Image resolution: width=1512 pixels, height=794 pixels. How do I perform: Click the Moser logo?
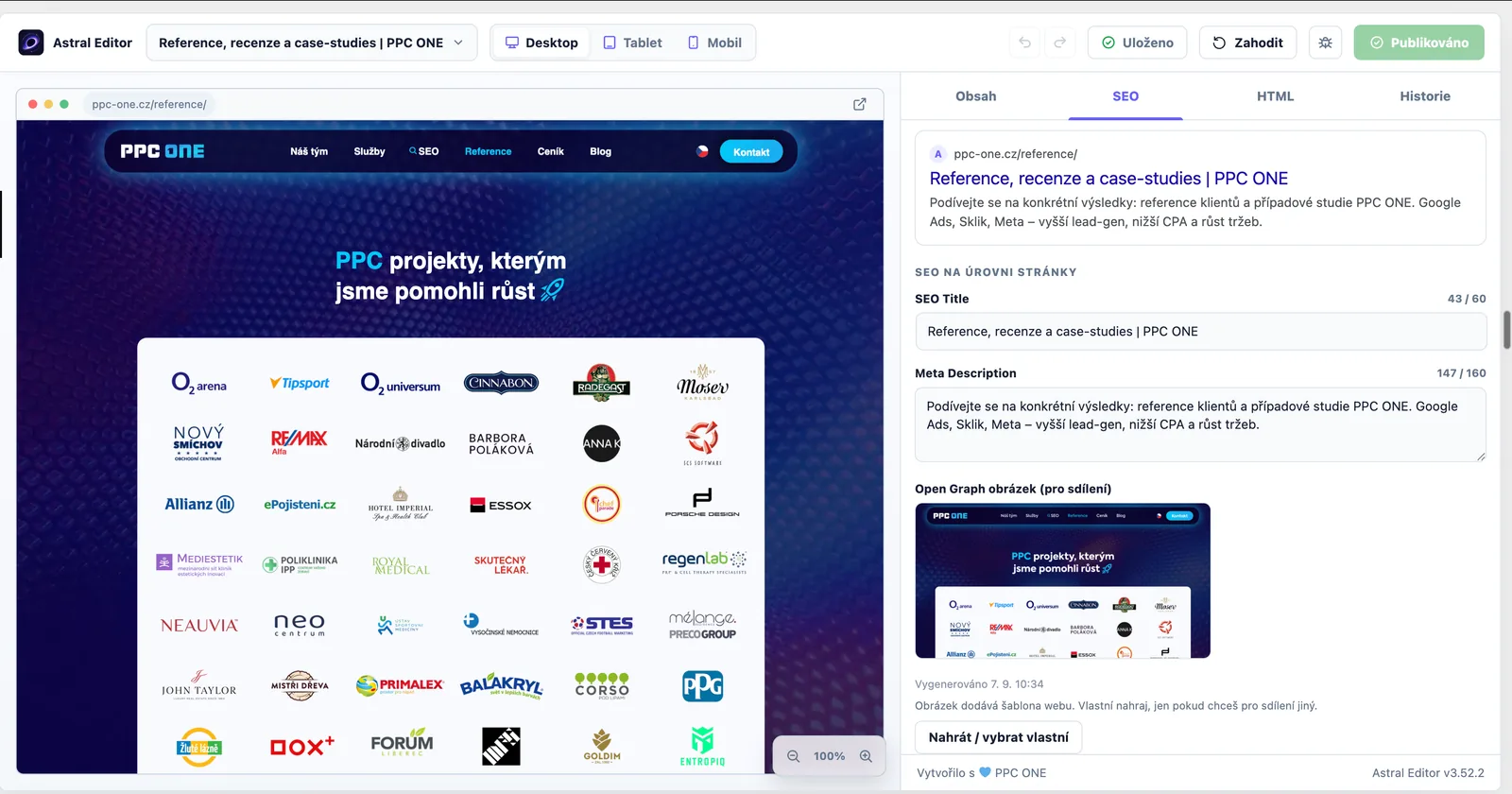tap(702, 383)
